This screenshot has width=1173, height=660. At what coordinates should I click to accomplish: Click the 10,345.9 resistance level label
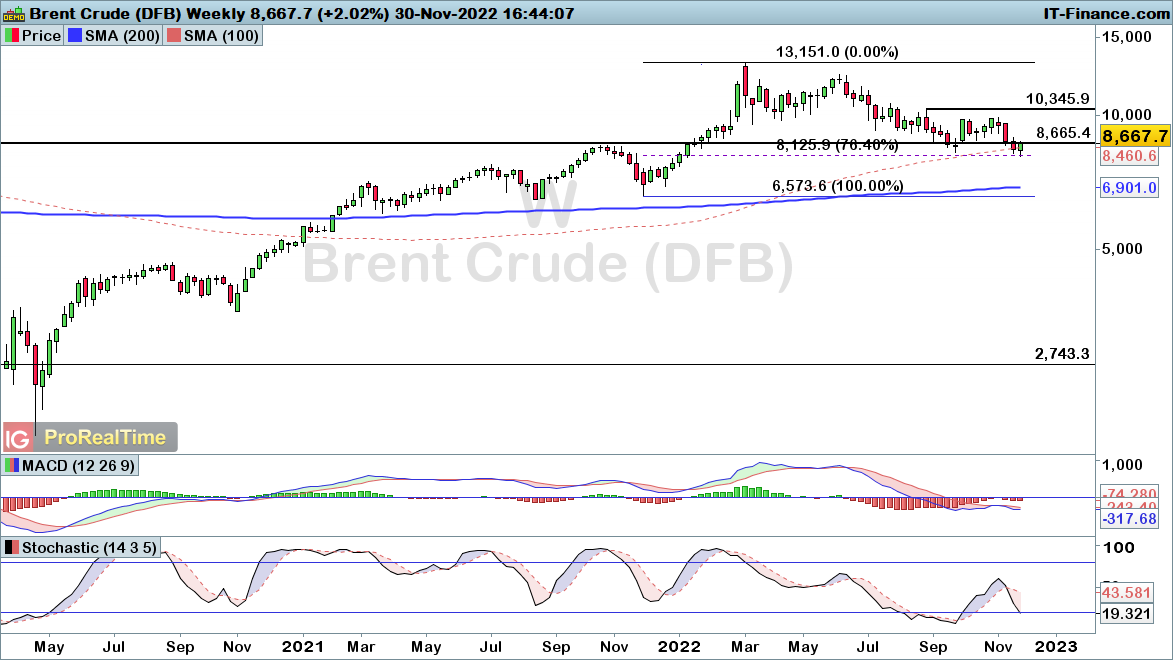(1057, 99)
